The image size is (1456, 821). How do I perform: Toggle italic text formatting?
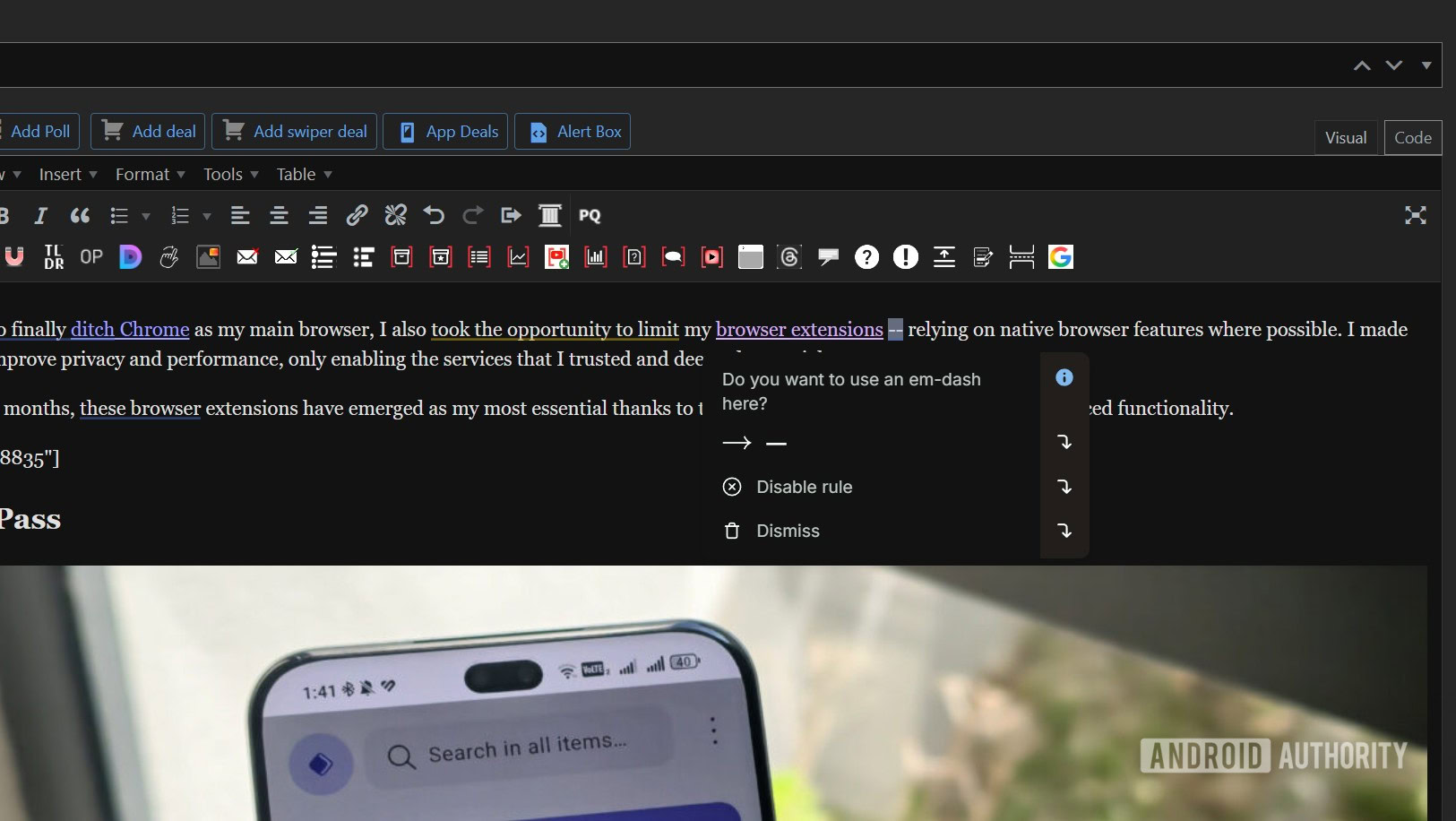[40, 215]
